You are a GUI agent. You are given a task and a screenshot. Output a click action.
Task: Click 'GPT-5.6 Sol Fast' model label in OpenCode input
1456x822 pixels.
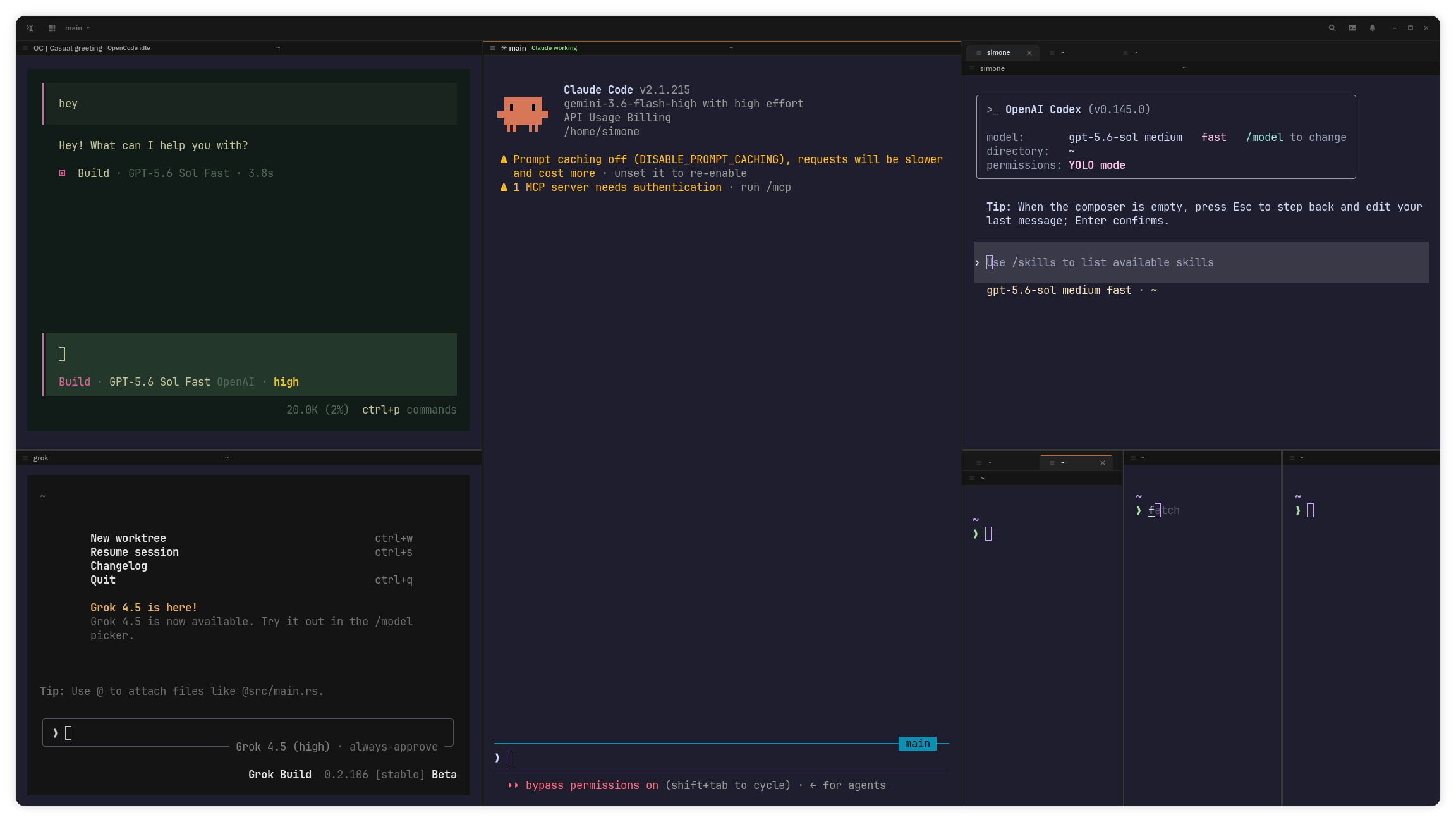(160, 382)
